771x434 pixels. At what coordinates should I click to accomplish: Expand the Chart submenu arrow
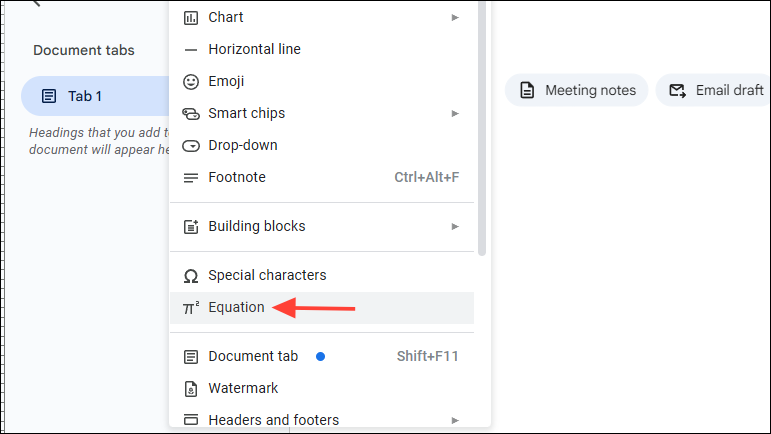coord(455,18)
